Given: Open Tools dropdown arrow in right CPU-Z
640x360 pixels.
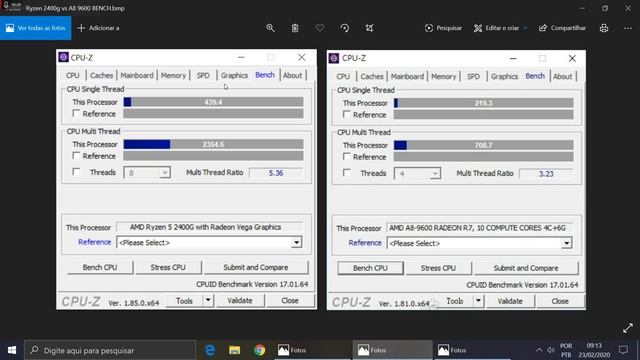Looking at the screenshot, I should (x=478, y=301).
